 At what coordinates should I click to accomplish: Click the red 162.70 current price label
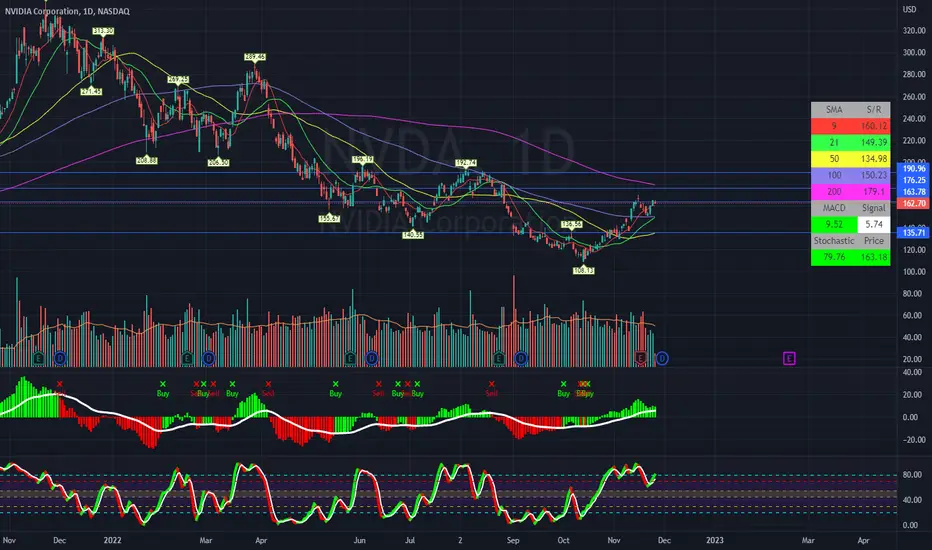pyautogui.click(x=914, y=203)
